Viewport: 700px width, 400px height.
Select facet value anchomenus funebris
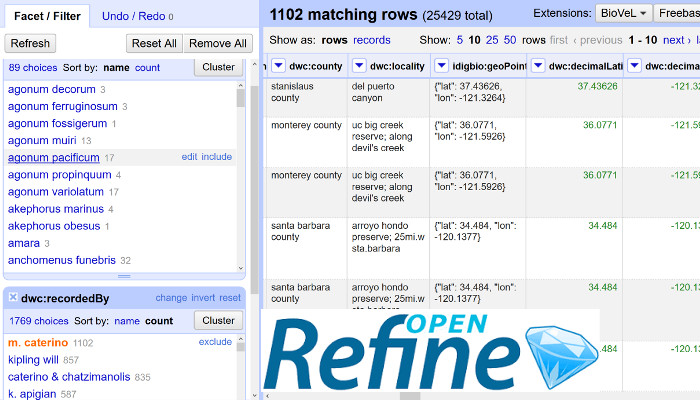tap(62, 260)
